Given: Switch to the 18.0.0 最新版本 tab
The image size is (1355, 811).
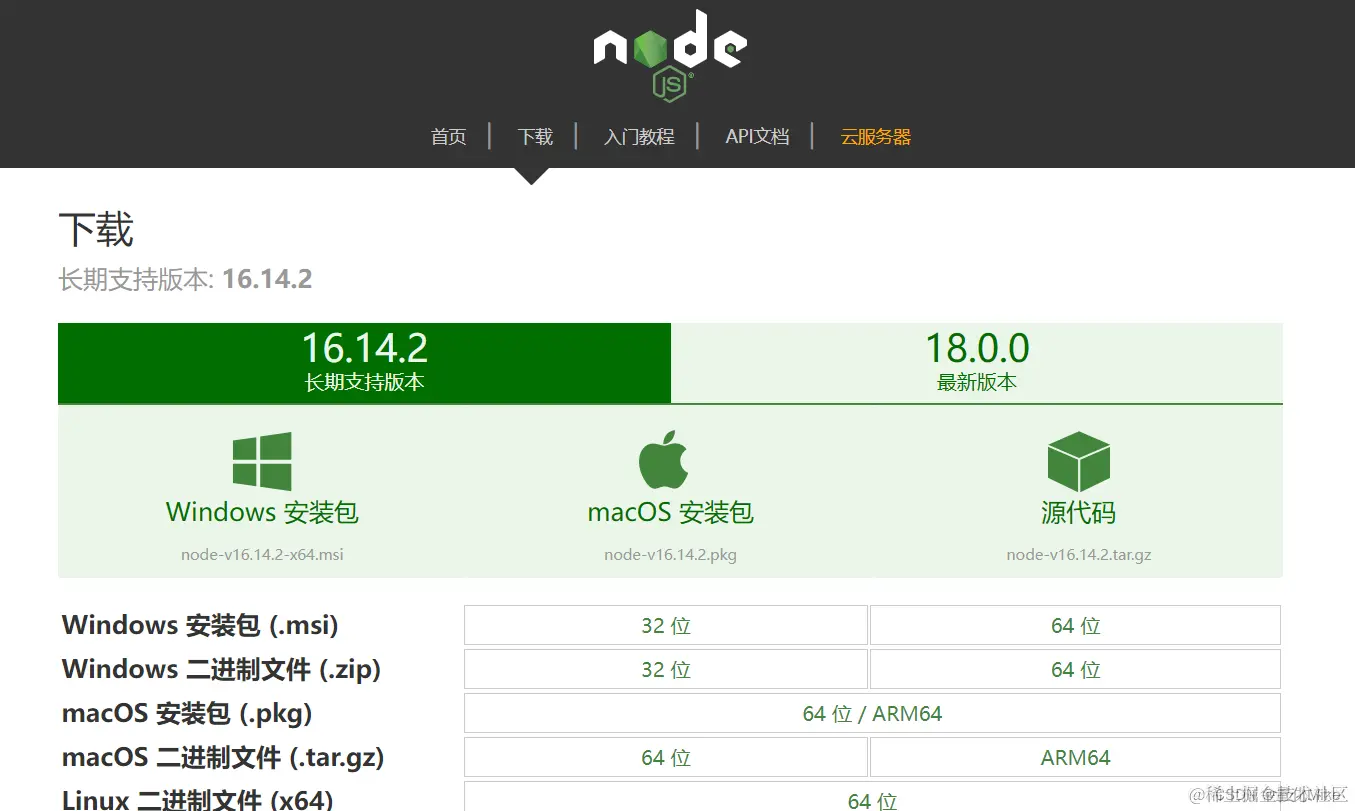Looking at the screenshot, I should 977,363.
